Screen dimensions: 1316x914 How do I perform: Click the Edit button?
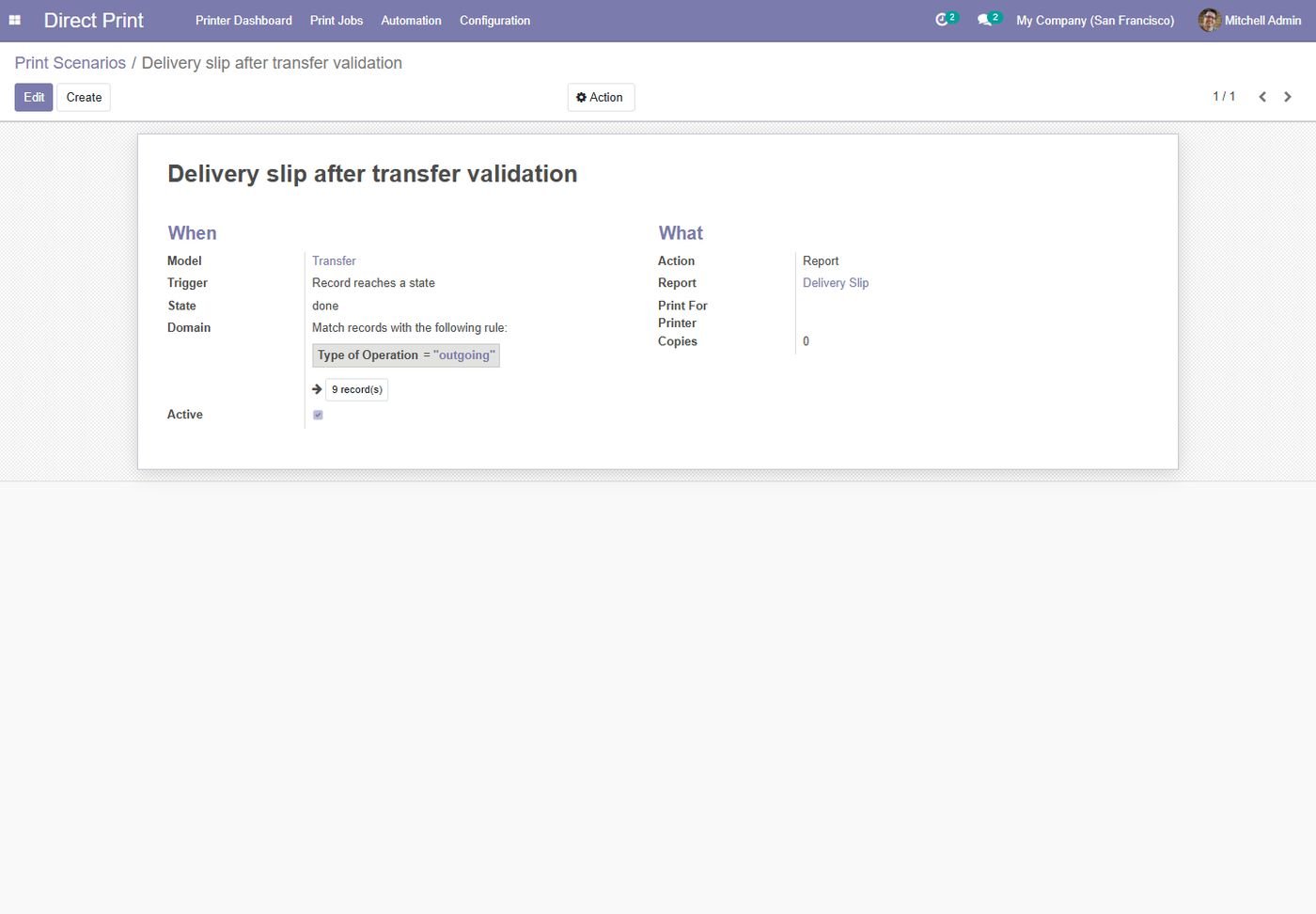pos(34,98)
